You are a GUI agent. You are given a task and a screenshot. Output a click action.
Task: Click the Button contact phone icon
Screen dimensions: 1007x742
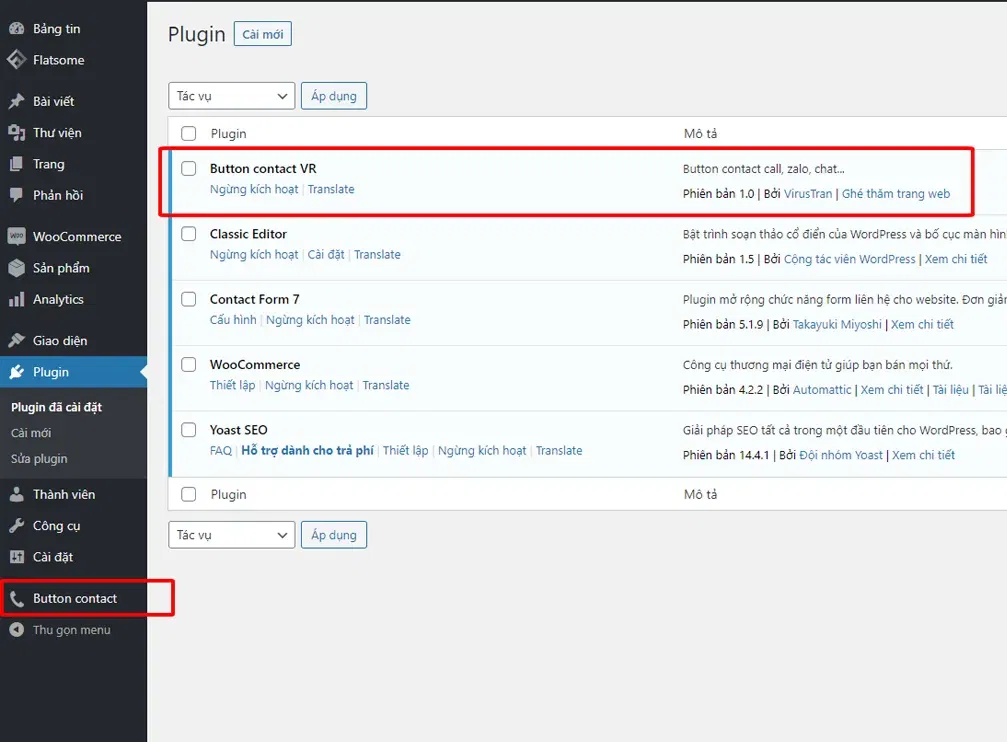coord(17,599)
